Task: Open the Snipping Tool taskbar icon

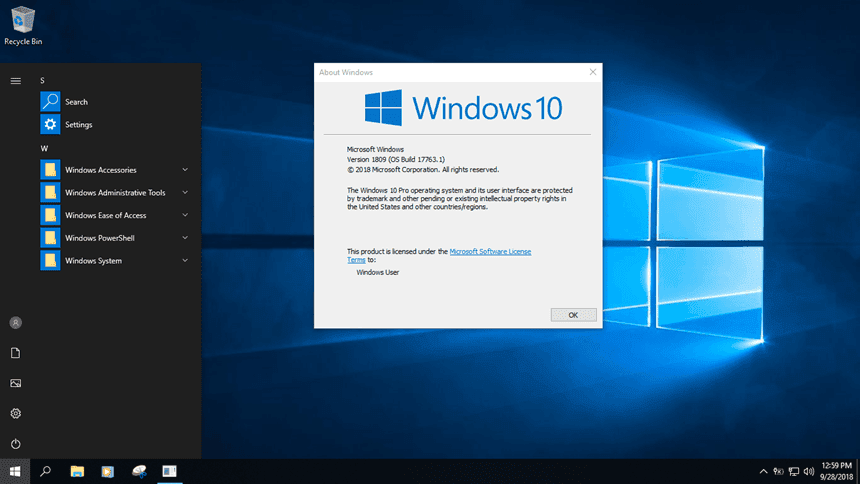Action: tap(139, 471)
